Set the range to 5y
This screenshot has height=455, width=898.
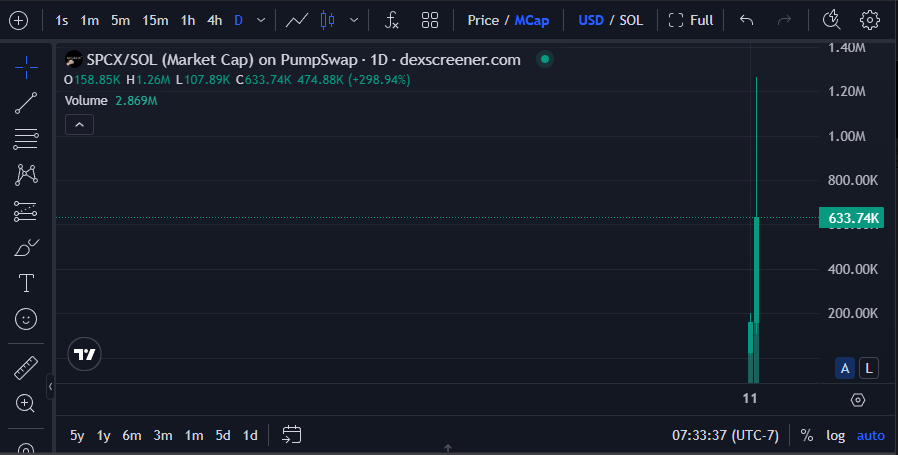pyautogui.click(x=77, y=436)
